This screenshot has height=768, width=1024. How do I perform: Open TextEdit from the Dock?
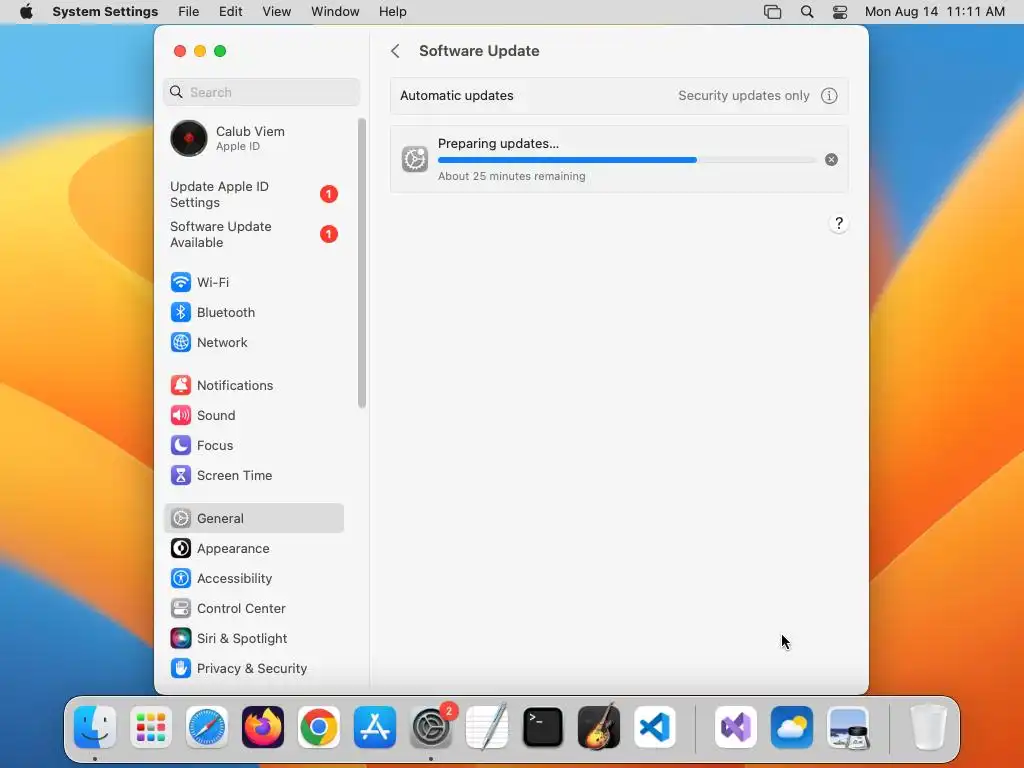[x=487, y=727]
